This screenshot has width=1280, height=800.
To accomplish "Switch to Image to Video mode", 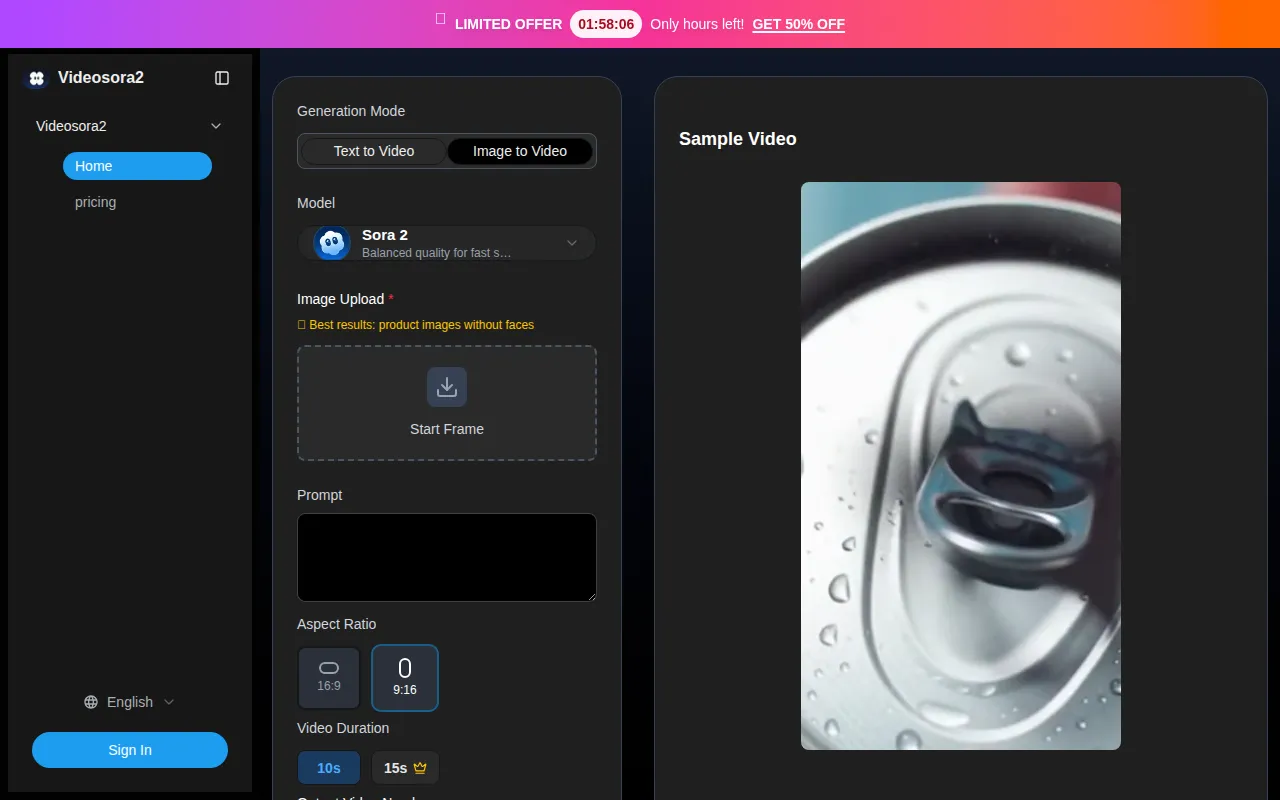I will [520, 151].
